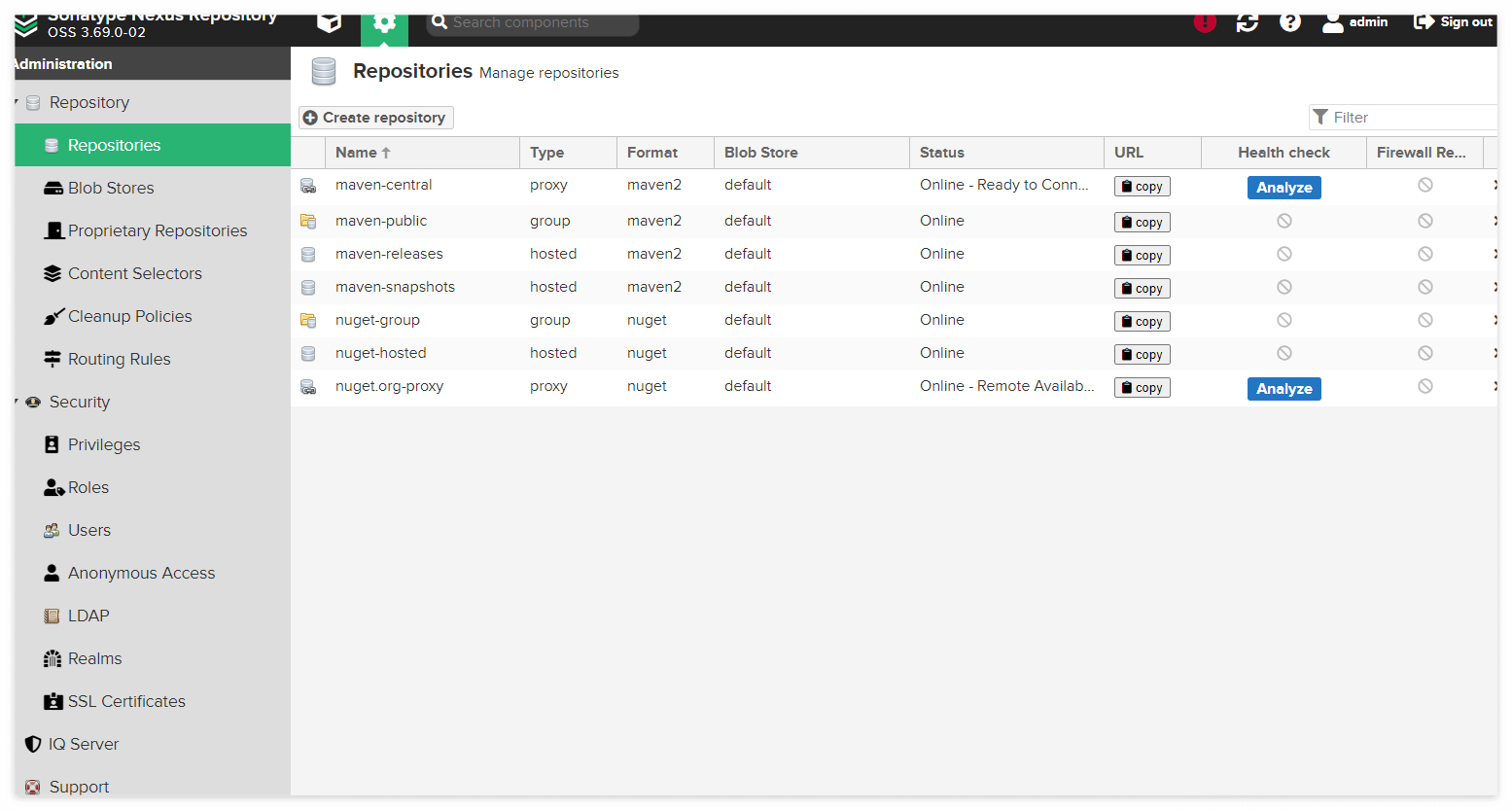Screen dimensions: 1512x810
Task: Copy the URL for nuget.org-proxy
Action: click(1142, 388)
